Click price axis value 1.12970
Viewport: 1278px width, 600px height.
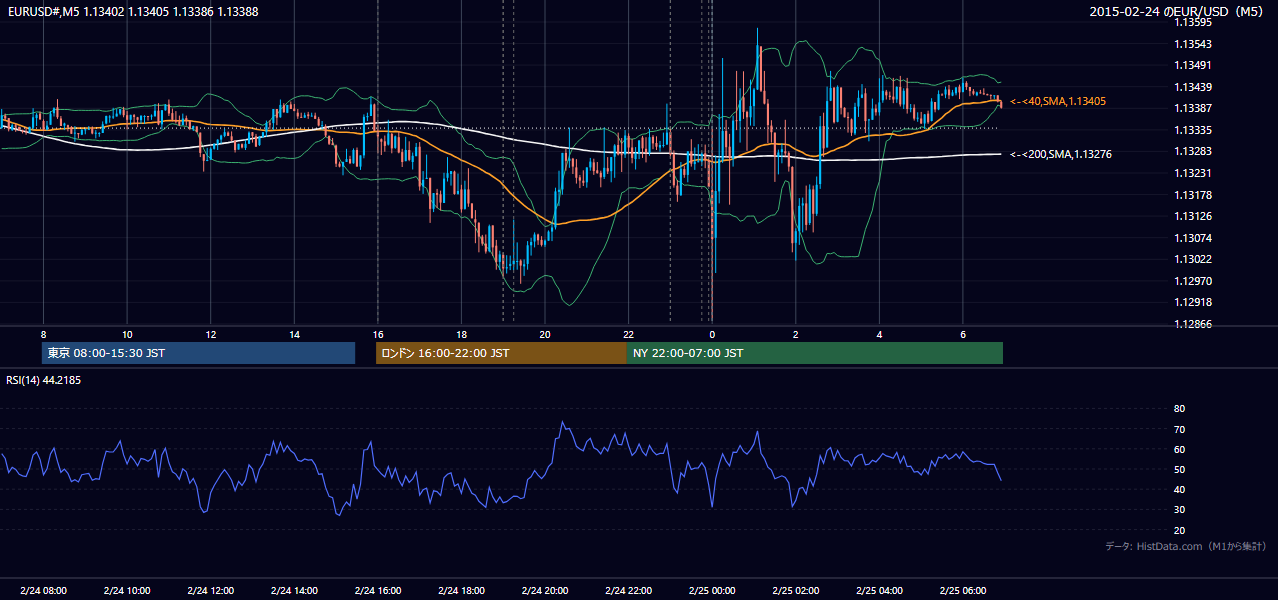point(1194,281)
